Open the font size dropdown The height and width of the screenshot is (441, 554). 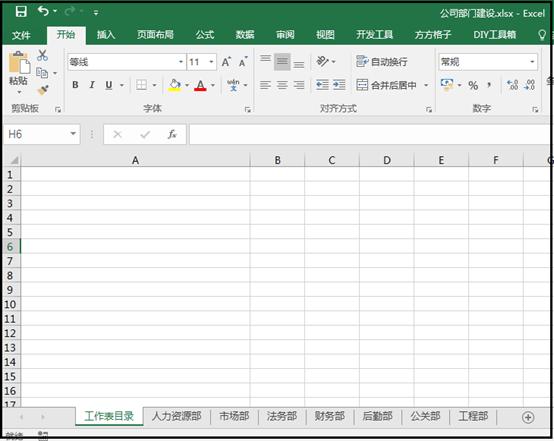coord(211,62)
